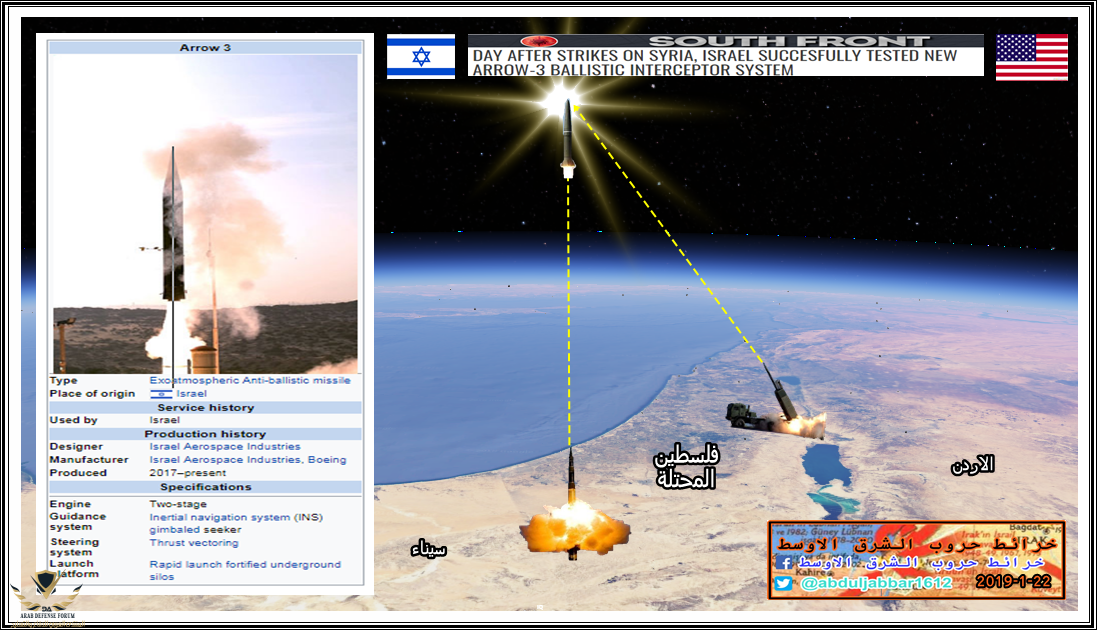The width and height of the screenshot is (1097, 630).
Task: Click the Steering system label
Action: [74, 547]
